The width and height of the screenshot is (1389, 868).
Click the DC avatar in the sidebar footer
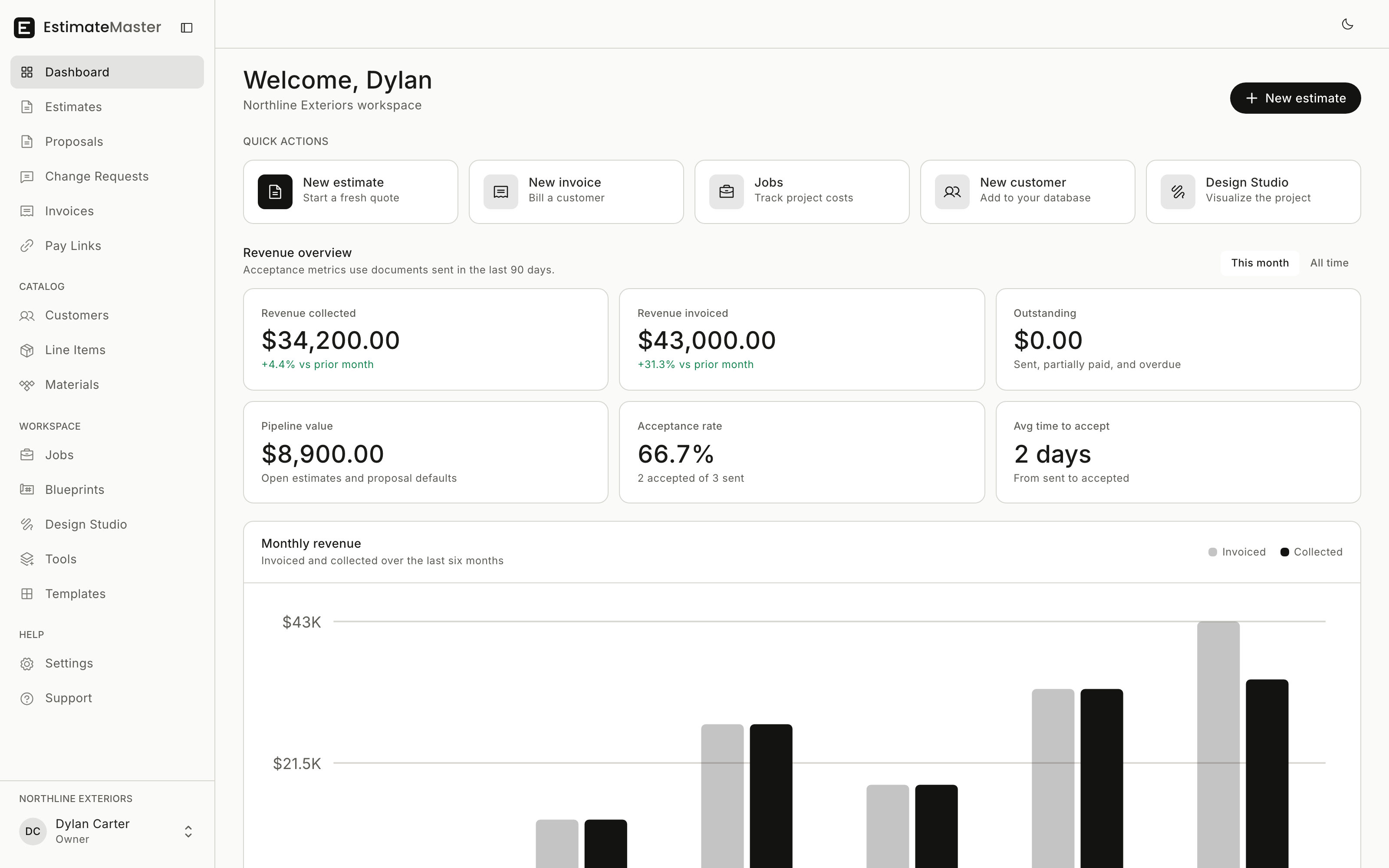coord(33,831)
